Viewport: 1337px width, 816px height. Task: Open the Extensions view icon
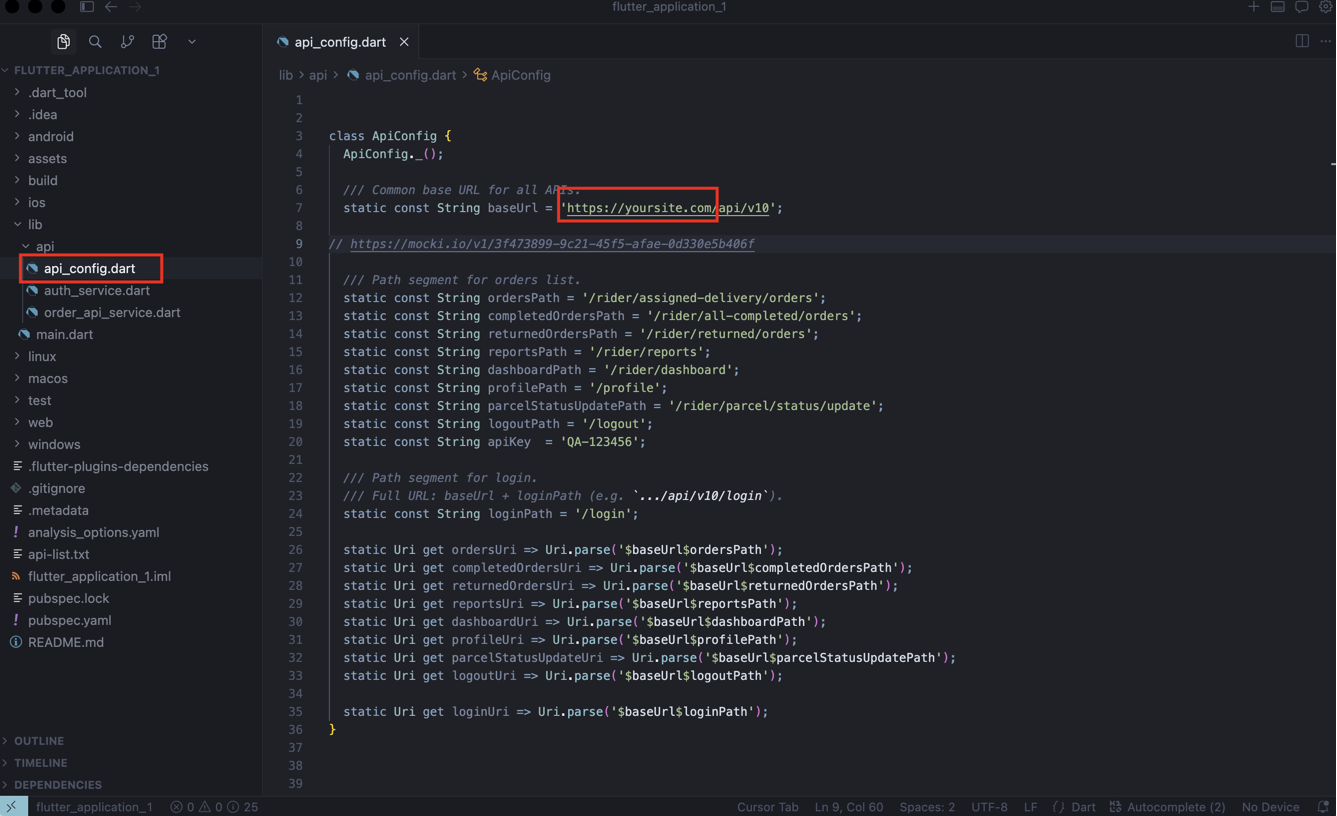point(159,42)
